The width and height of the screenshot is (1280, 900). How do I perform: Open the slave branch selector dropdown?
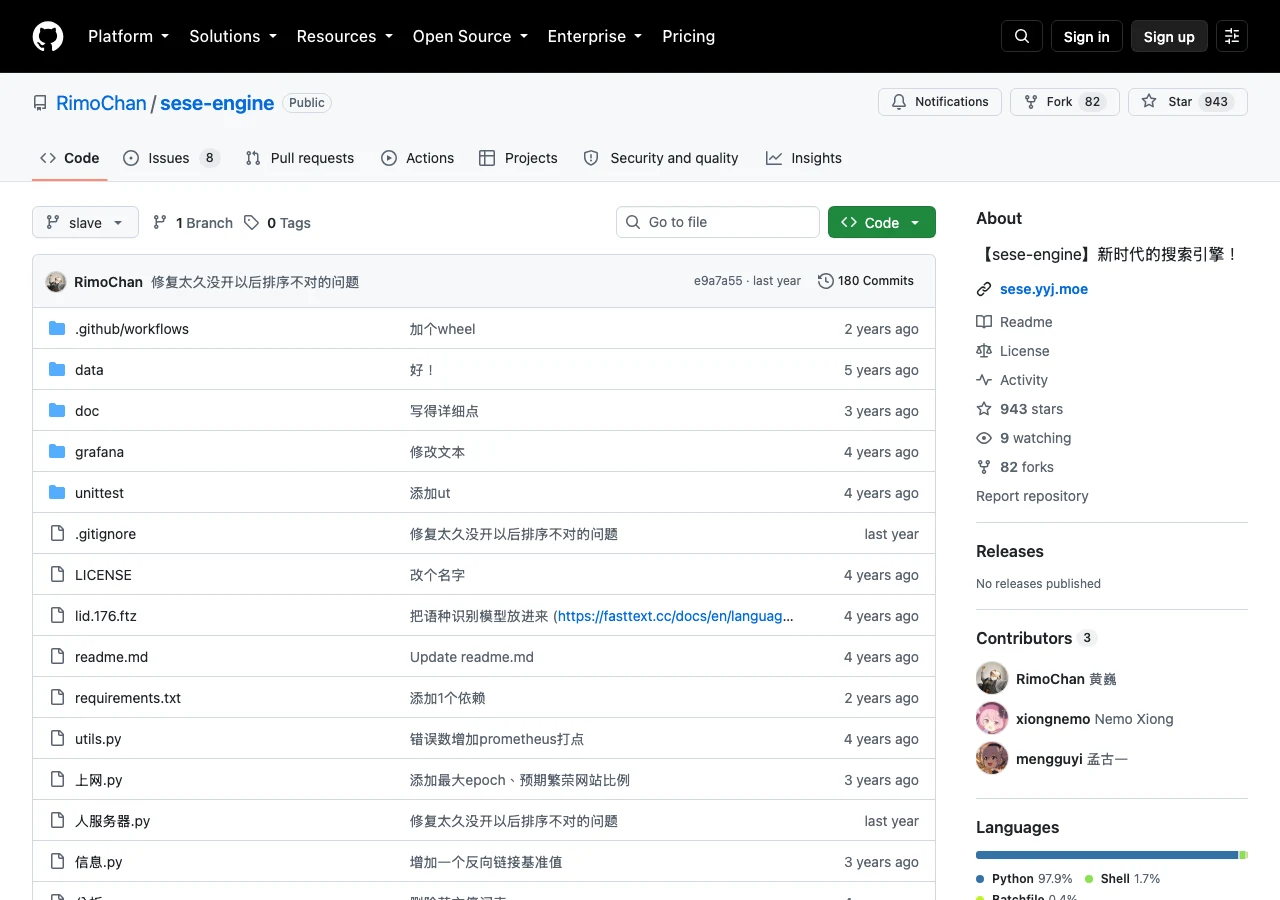(x=85, y=222)
